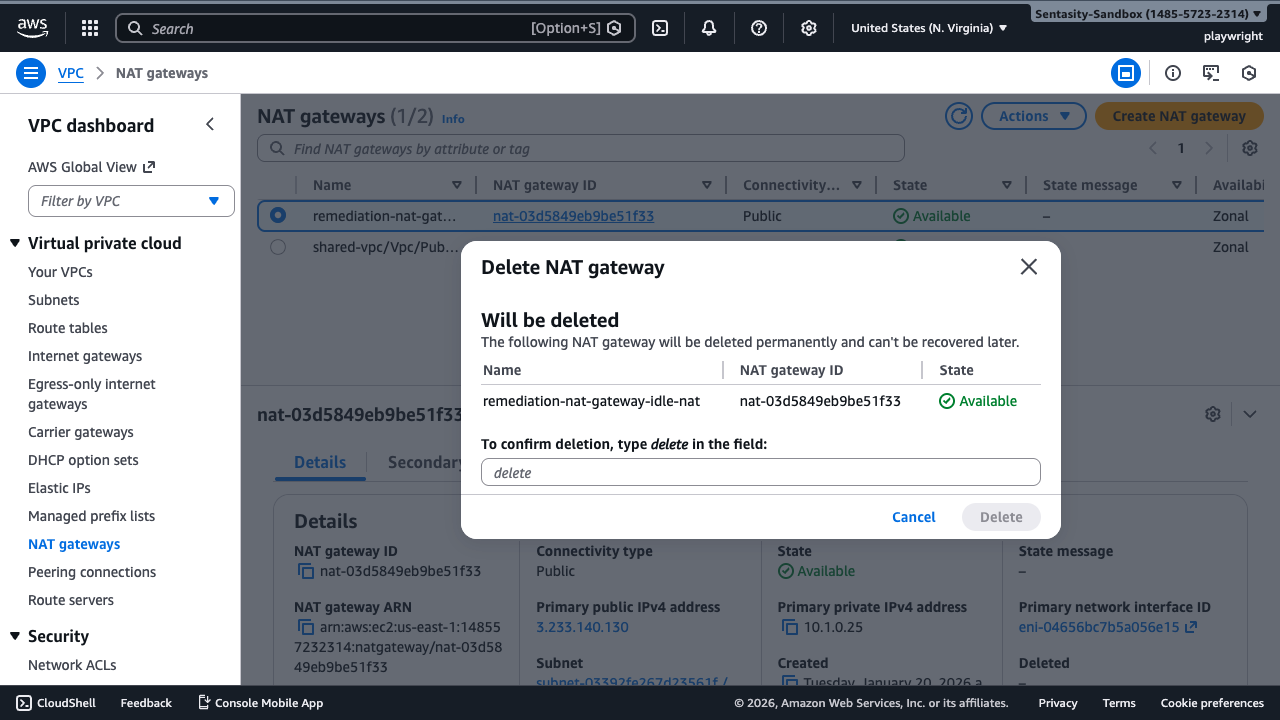
Task: Click the hamburger menu beside VPC breadcrumb
Action: click(x=31, y=72)
